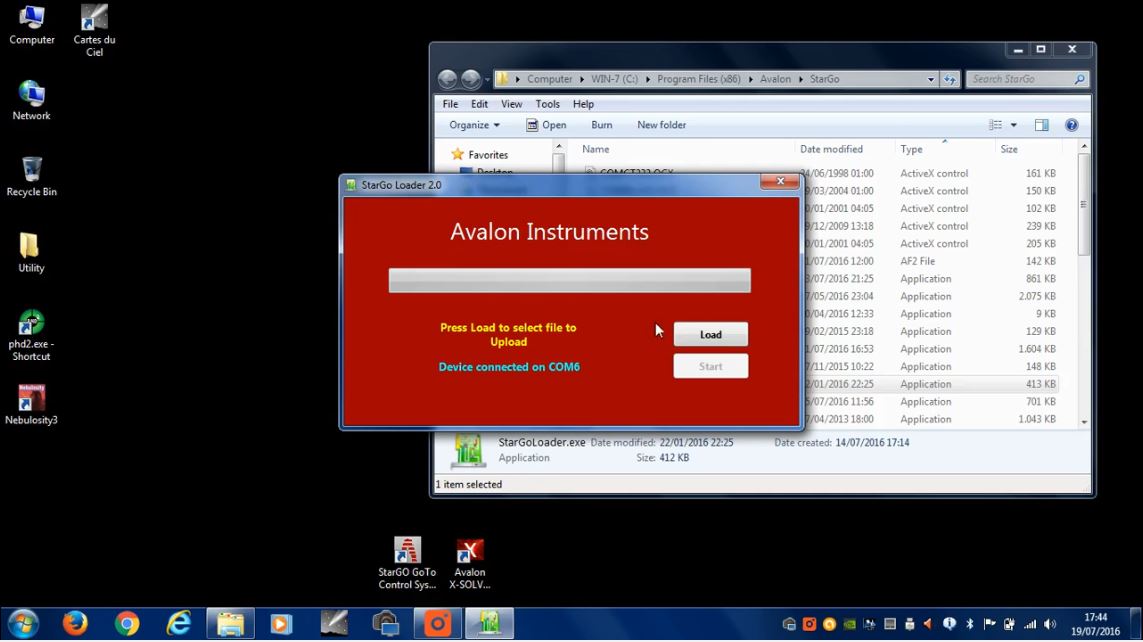Launch Internet Explorer from the taskbar
The height and width of the screenshot is (642, 1143).
179,624
